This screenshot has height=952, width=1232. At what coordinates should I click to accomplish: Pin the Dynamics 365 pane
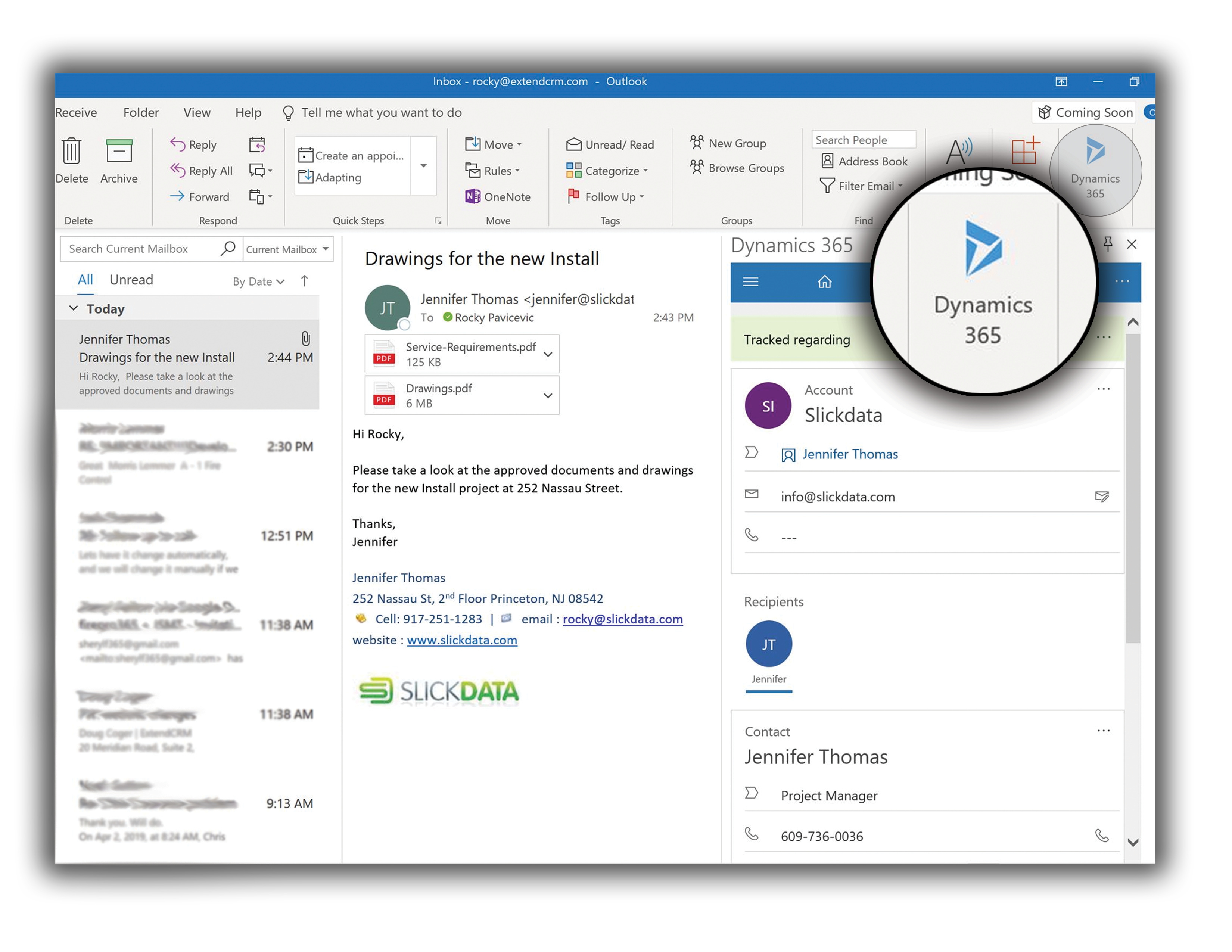pos(1108,244)
